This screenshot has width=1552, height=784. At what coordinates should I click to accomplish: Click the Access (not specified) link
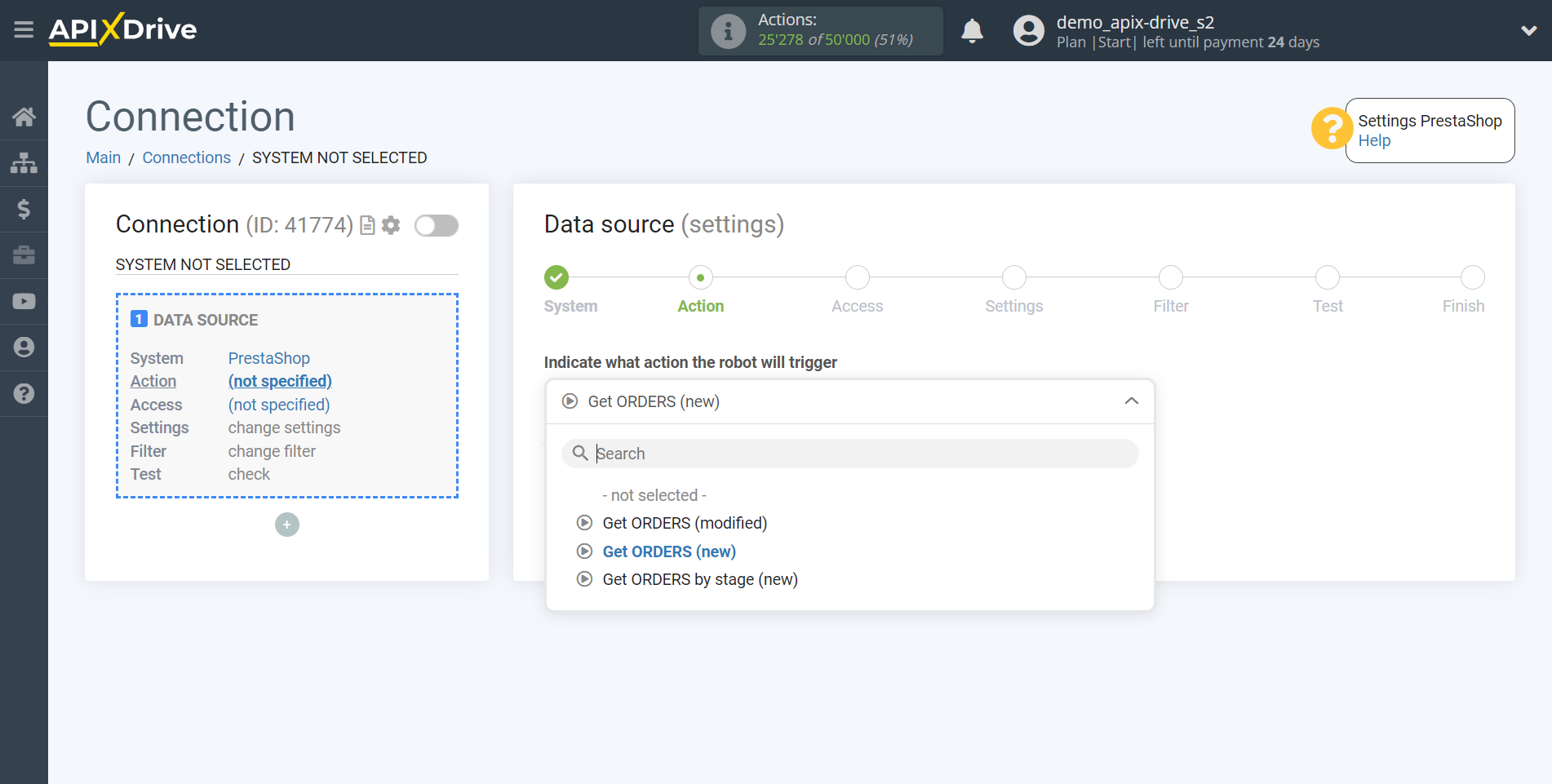tap(278, 405)
